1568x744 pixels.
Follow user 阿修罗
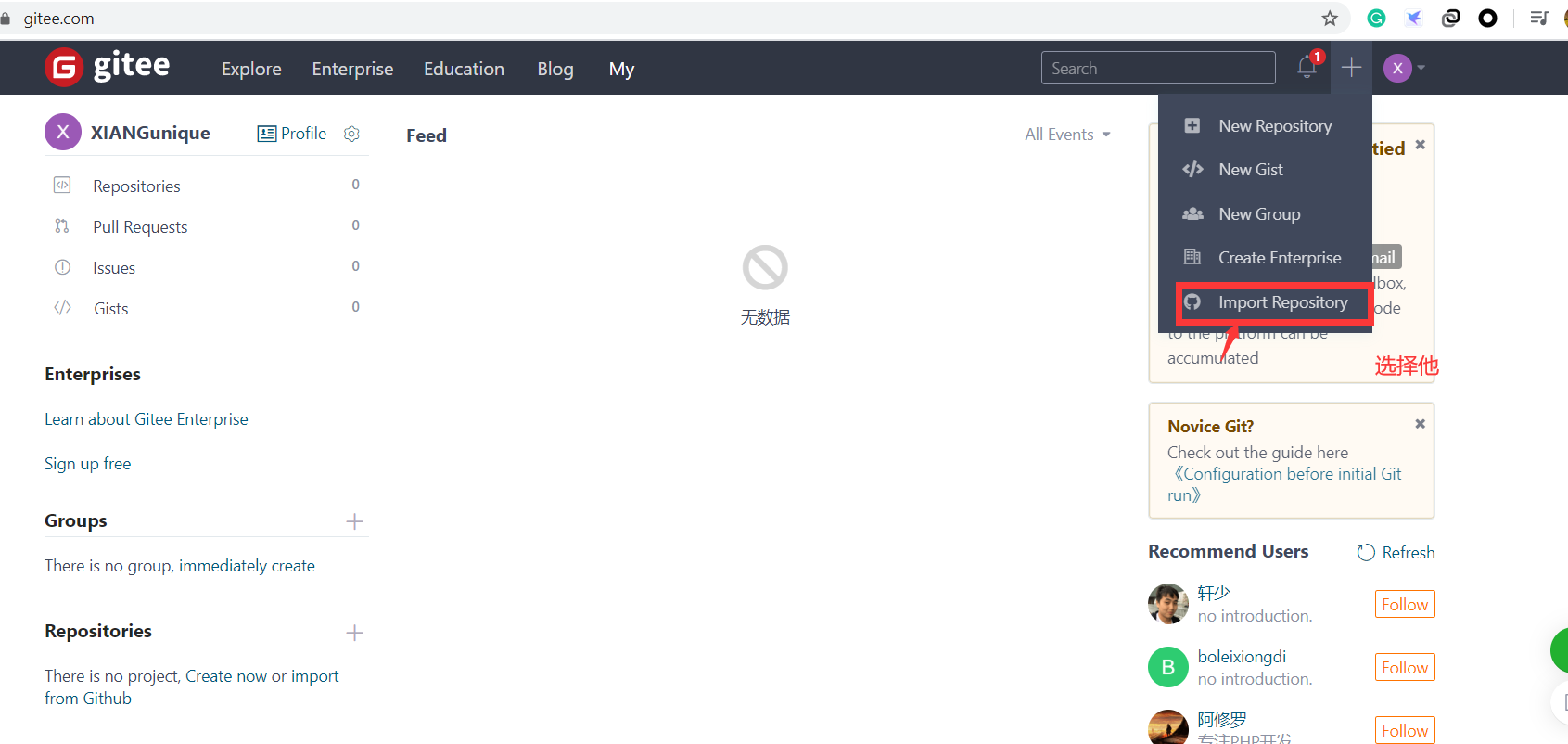pyautogui.click(x=1405, y=730)
